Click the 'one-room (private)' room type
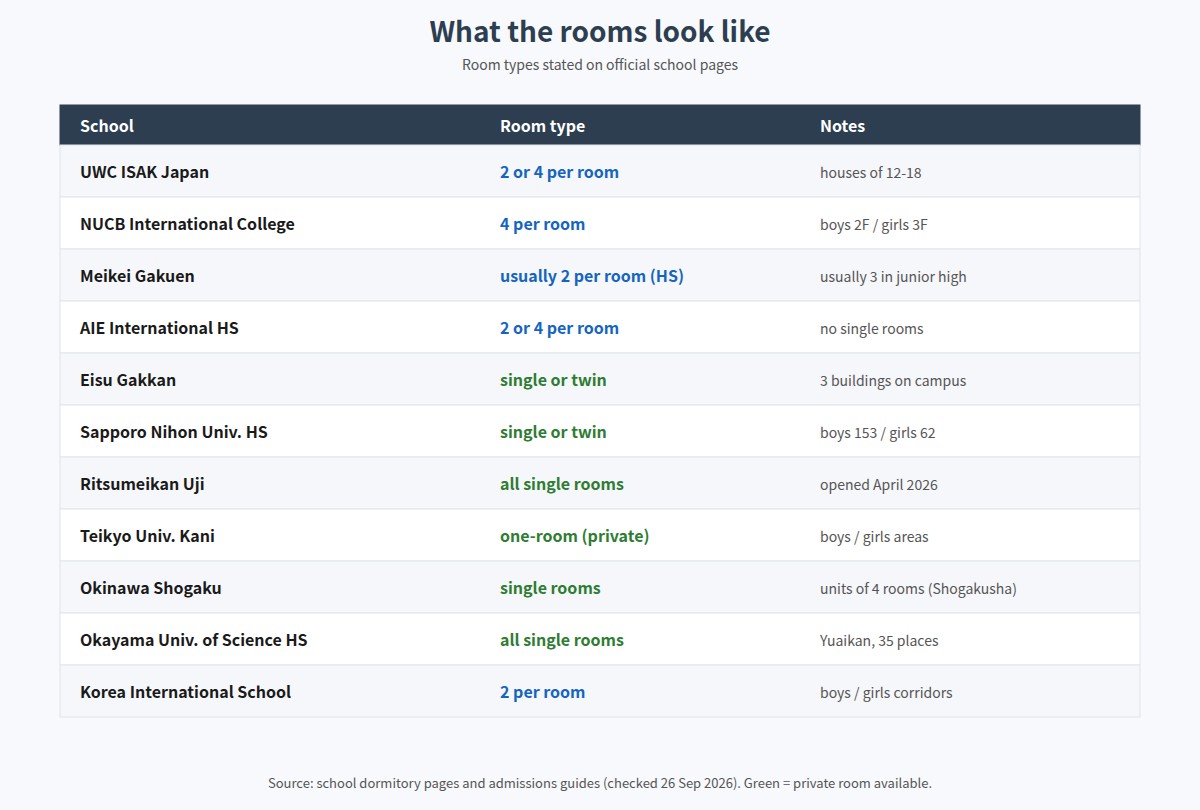This screenshot has height=810, width=1200. point(575,536)
